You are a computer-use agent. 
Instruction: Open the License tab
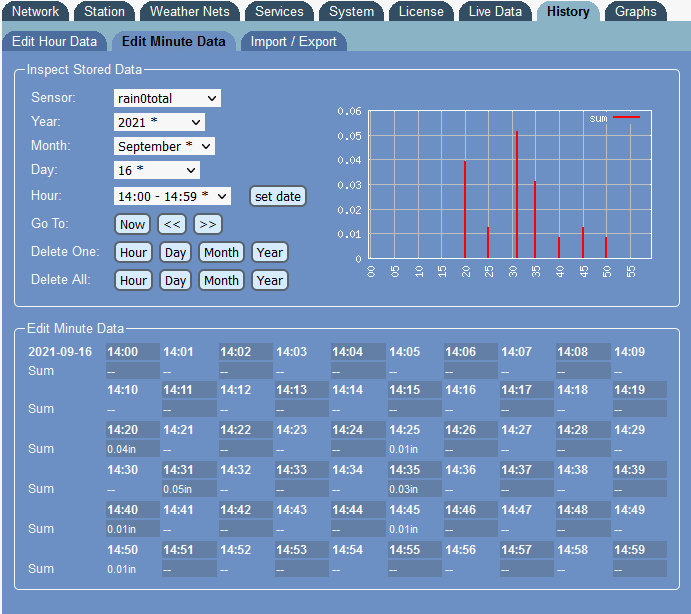click(x=421, y=11)
